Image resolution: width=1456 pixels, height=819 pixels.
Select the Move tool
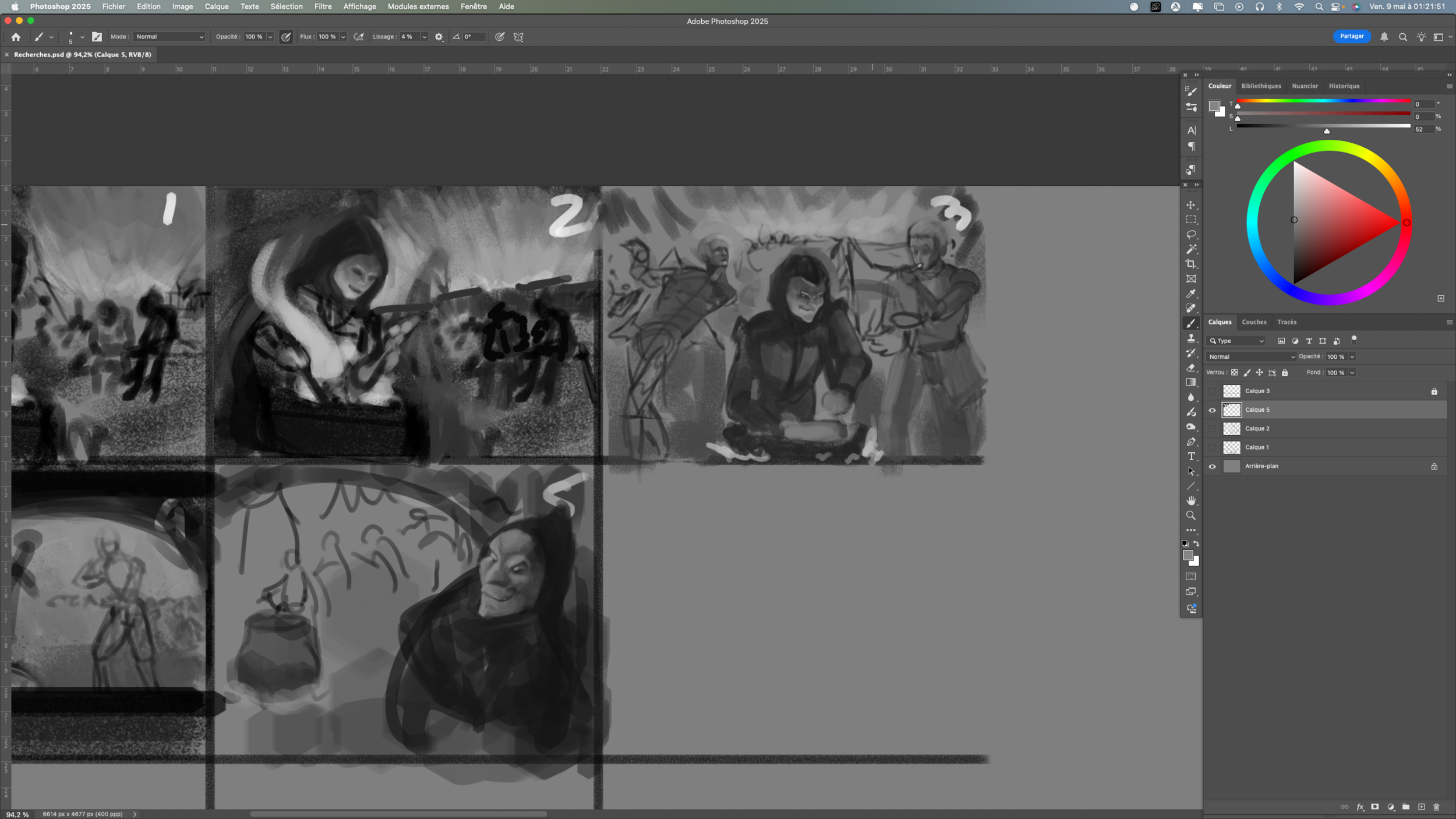[x=1190, y=205]
